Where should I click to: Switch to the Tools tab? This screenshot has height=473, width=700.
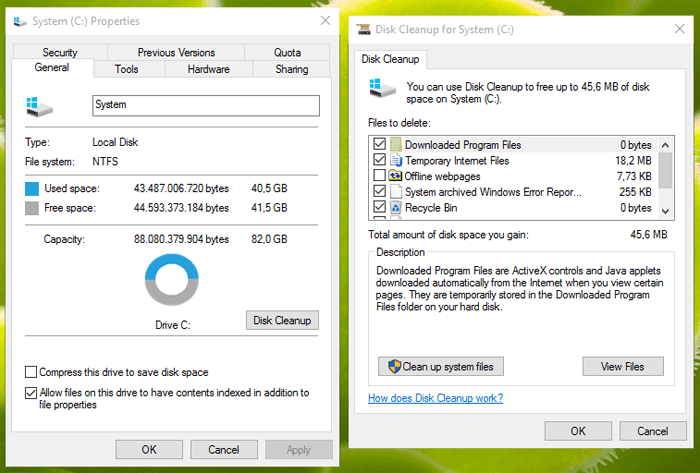click(126, 70)
